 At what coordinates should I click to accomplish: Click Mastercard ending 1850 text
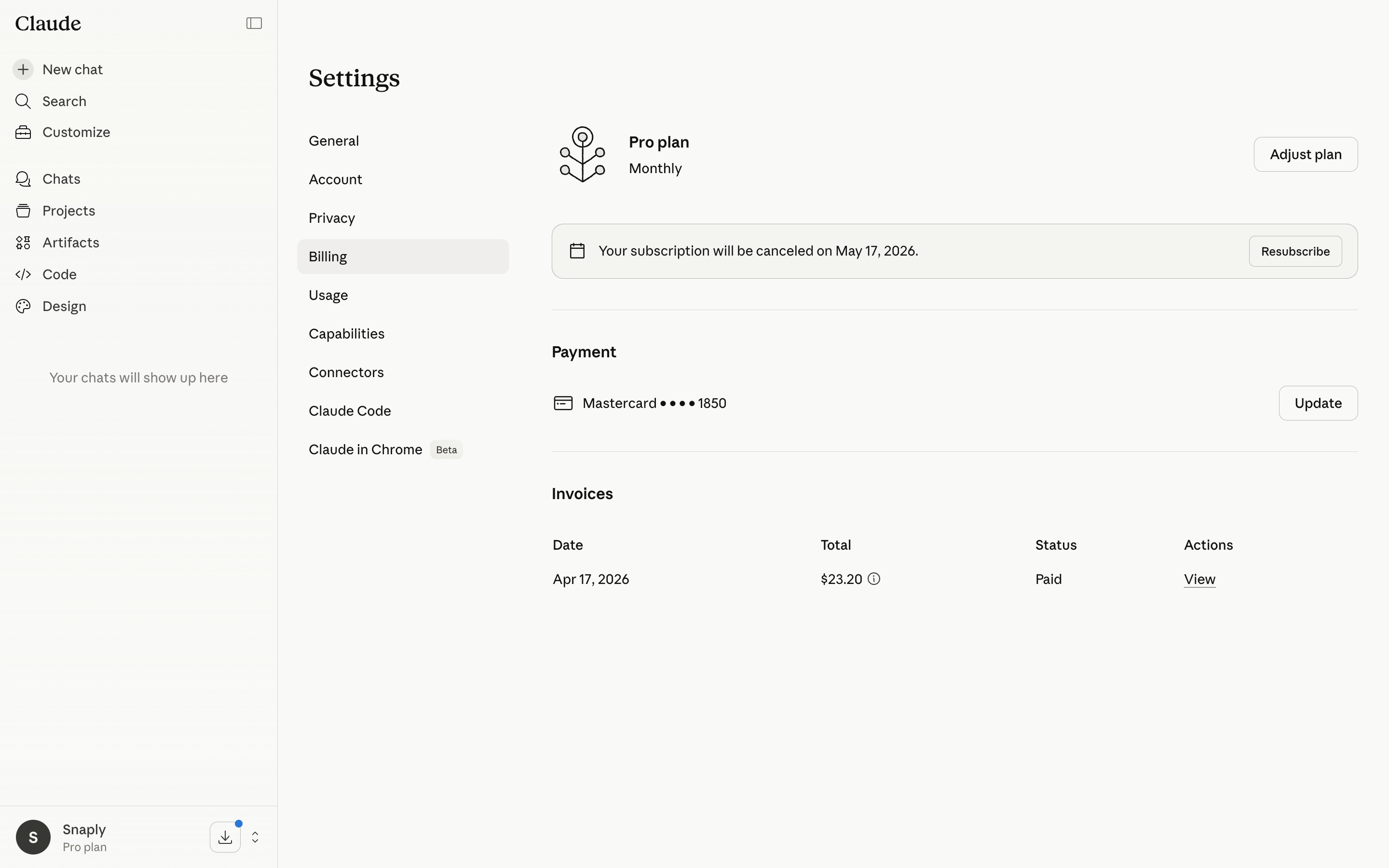pos(654,403)
